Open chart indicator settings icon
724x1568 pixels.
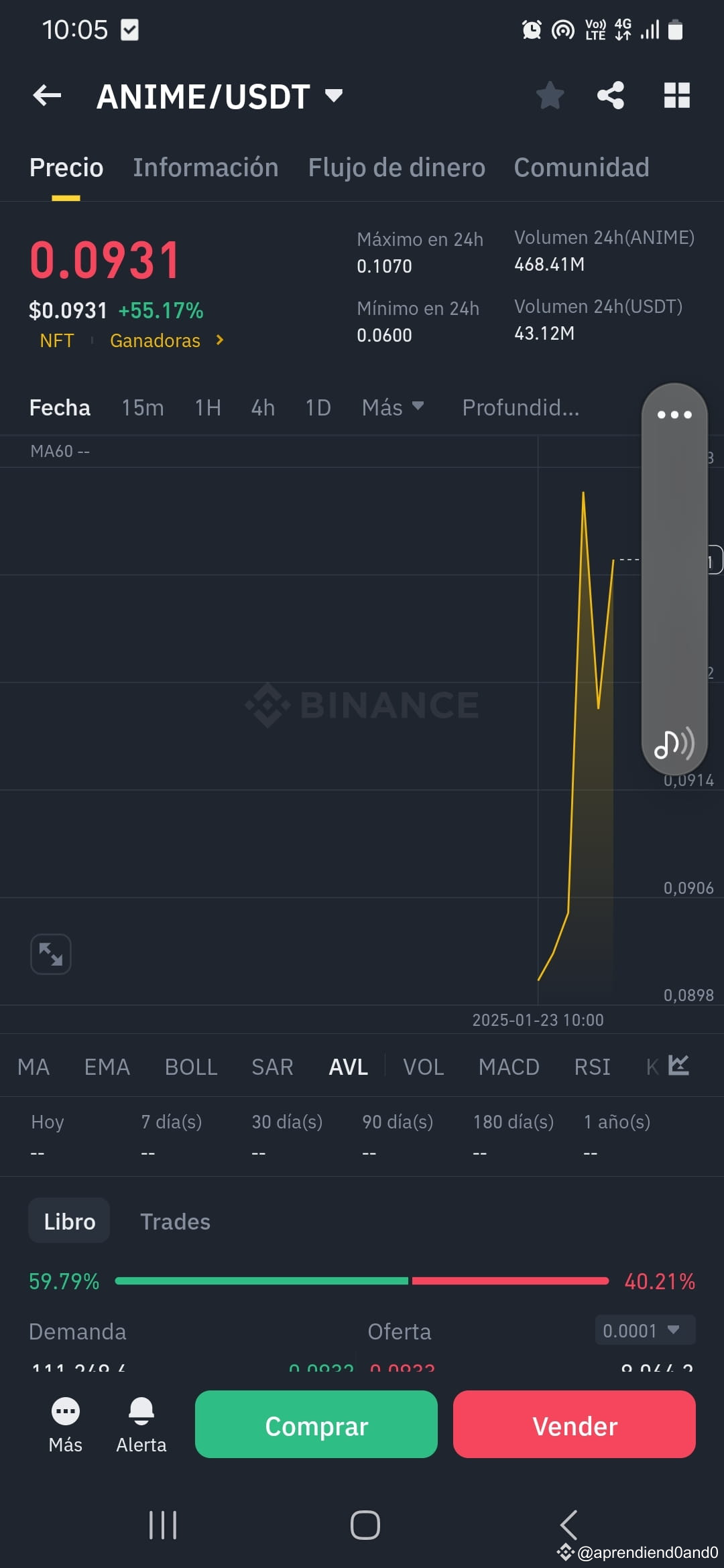point(678,1065)
